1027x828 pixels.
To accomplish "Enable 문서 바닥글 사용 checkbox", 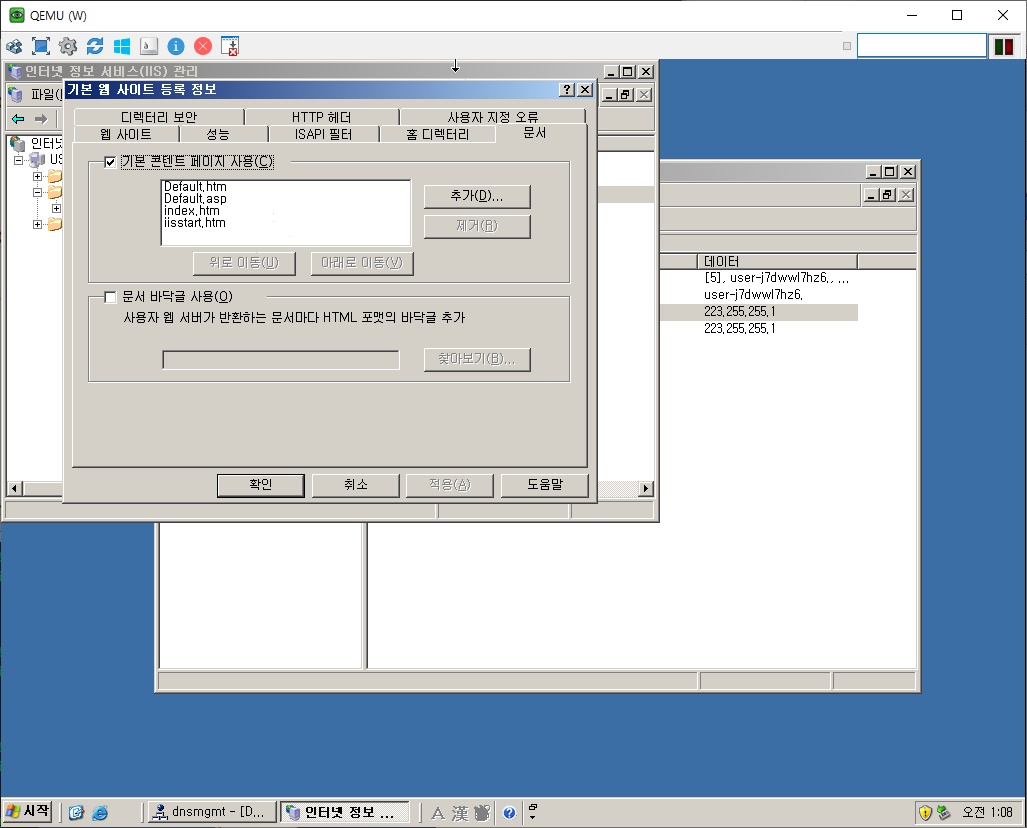I will [x=110, y=297].
